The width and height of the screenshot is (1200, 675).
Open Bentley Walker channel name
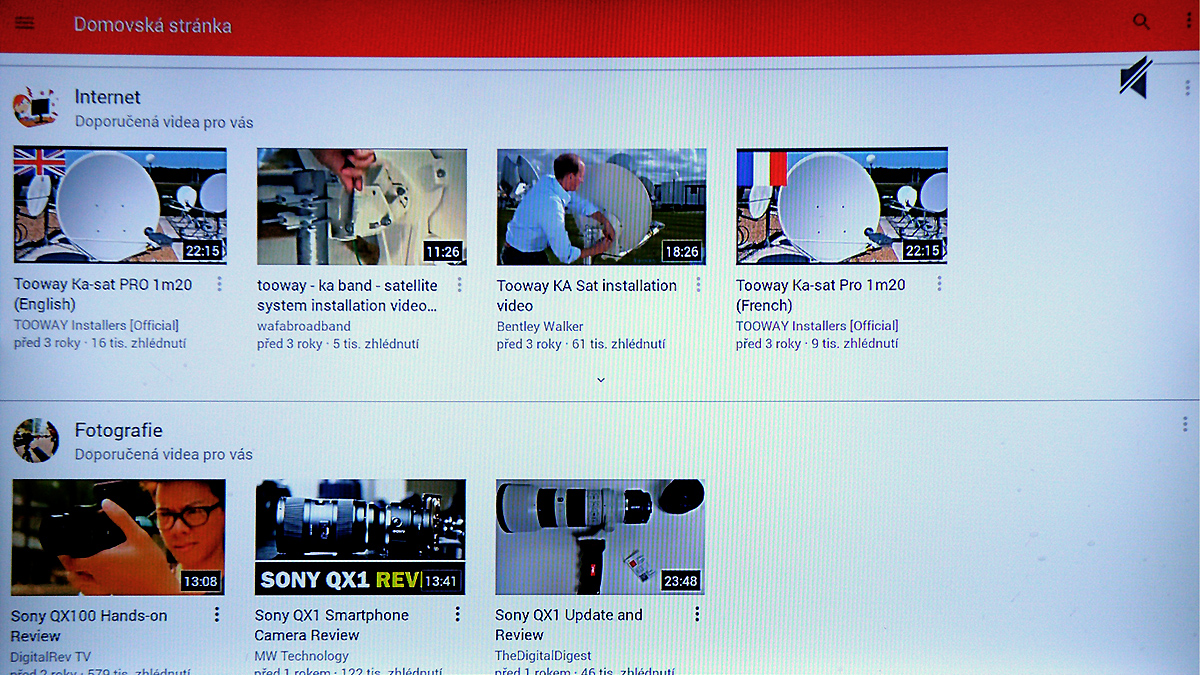(x=540, y=326)
